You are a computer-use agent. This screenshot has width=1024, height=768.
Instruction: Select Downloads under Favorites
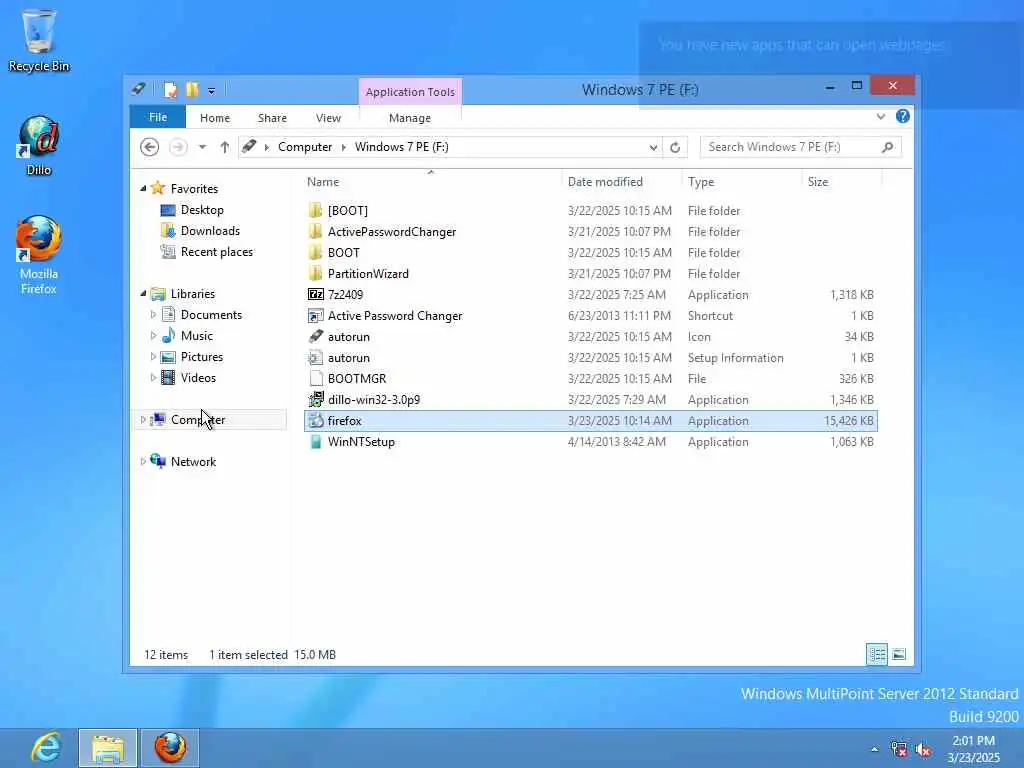coord(210,231)
